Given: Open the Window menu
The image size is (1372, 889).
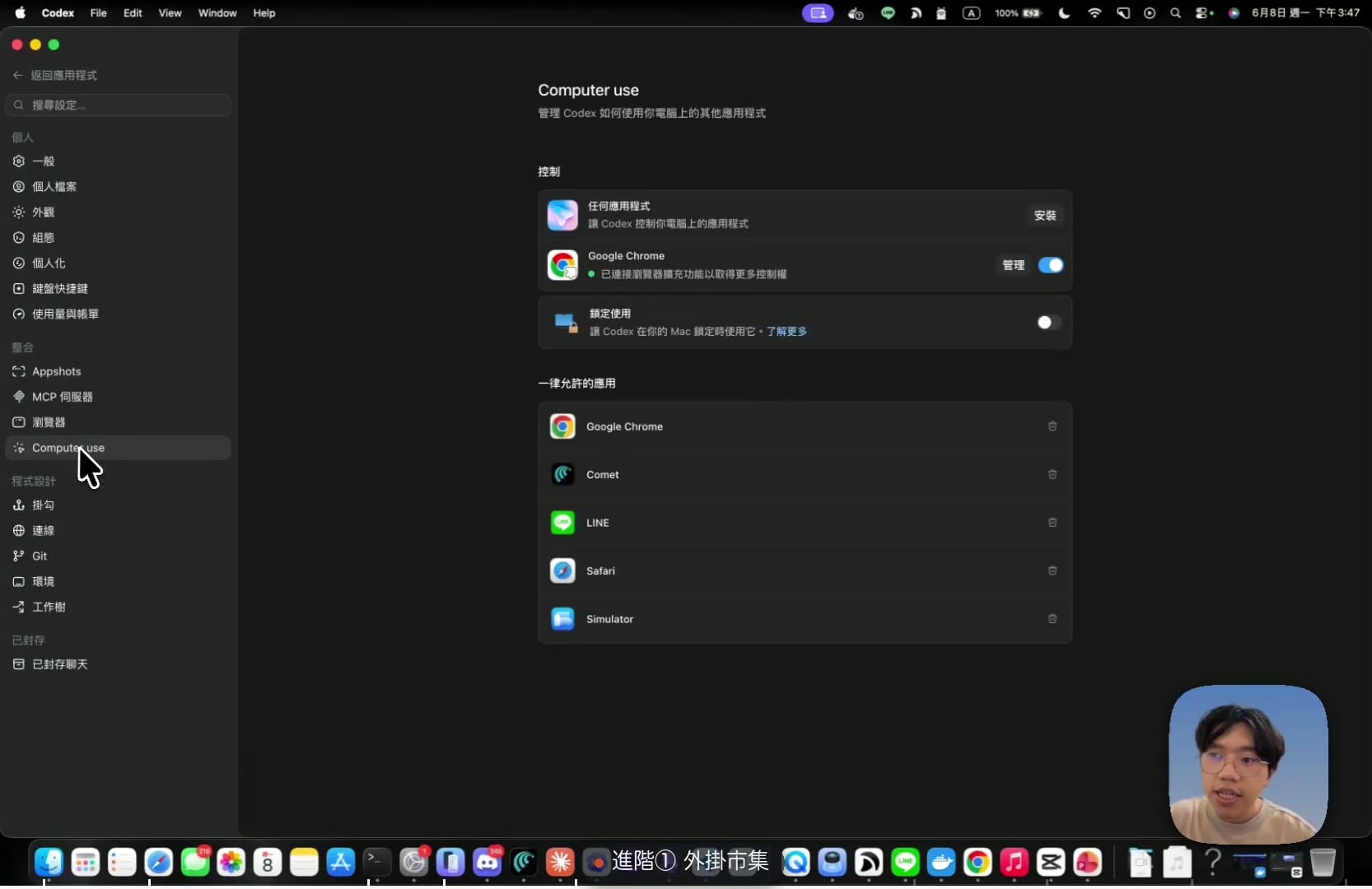Looking at the screenshot, I should coord(217,13).
